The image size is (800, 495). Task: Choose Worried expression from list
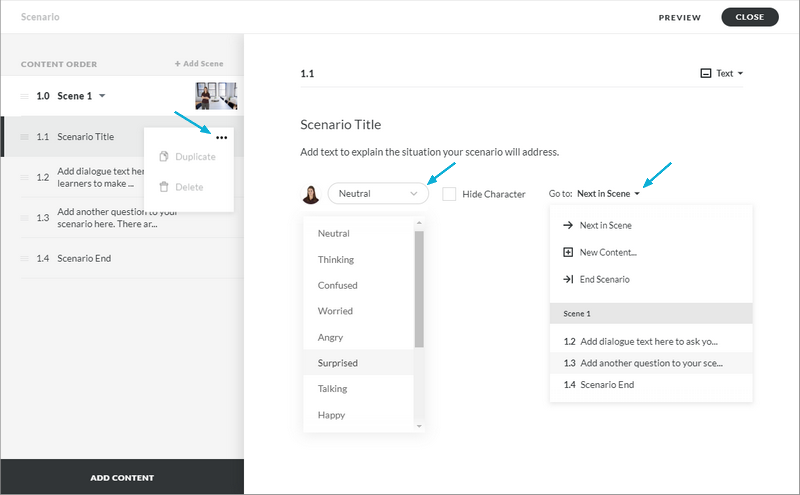click(x=359, y=311)
